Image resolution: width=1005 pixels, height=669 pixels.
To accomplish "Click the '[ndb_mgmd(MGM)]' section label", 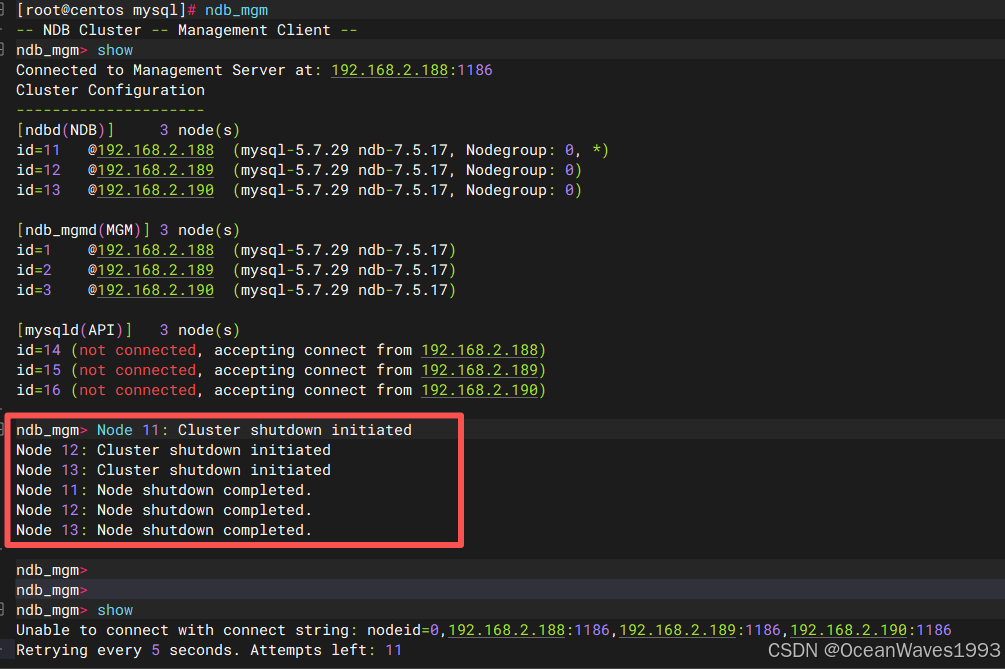I will 83,230.
